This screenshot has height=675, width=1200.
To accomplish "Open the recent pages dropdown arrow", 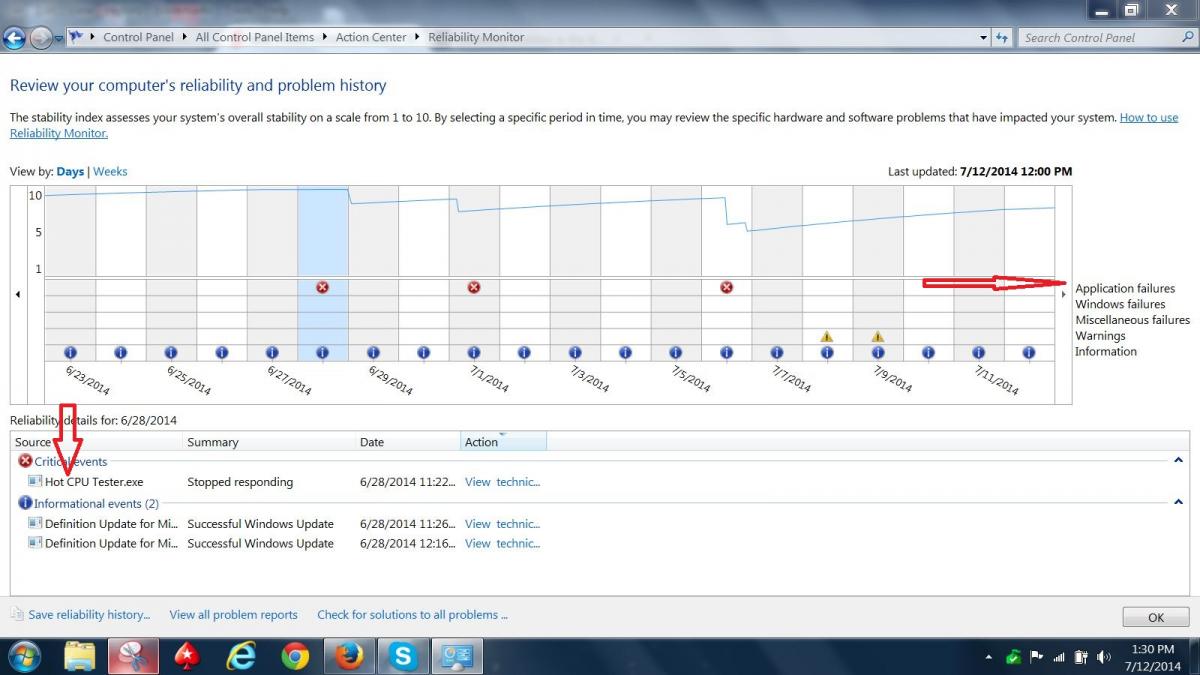I will [x=59, y=39].
